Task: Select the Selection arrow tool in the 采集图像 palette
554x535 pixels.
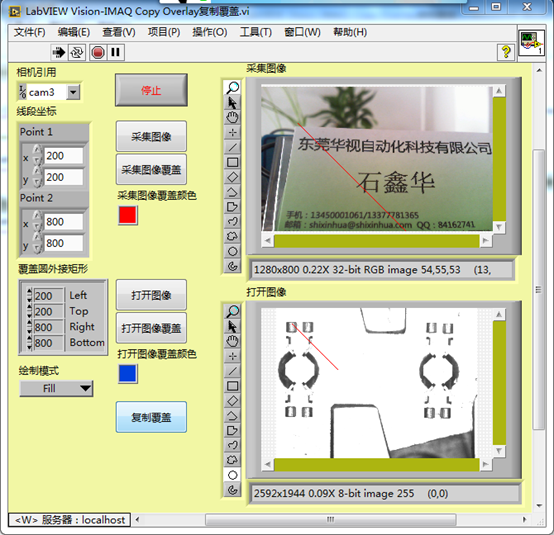Action: click(x=232, y=102)
